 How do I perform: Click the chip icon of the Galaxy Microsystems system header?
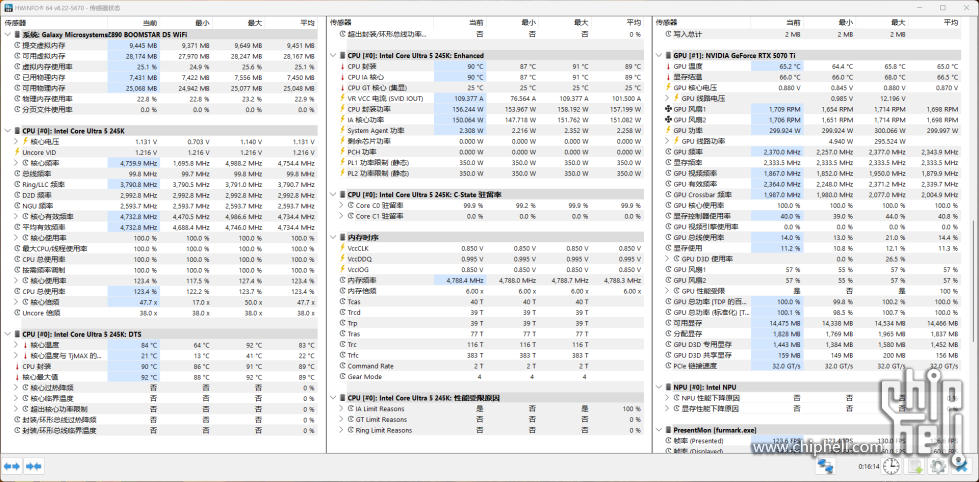point(17,35)
